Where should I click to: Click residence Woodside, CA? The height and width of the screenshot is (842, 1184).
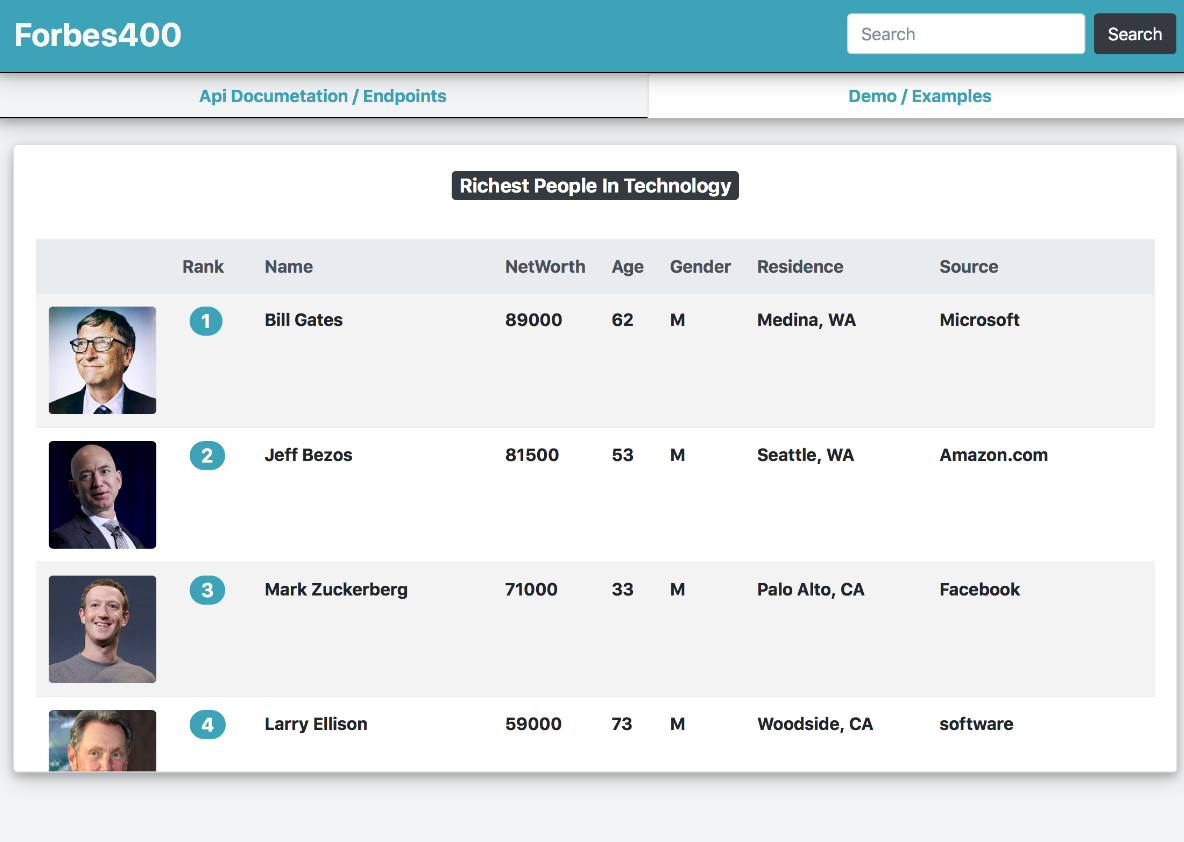pos(815,723)
